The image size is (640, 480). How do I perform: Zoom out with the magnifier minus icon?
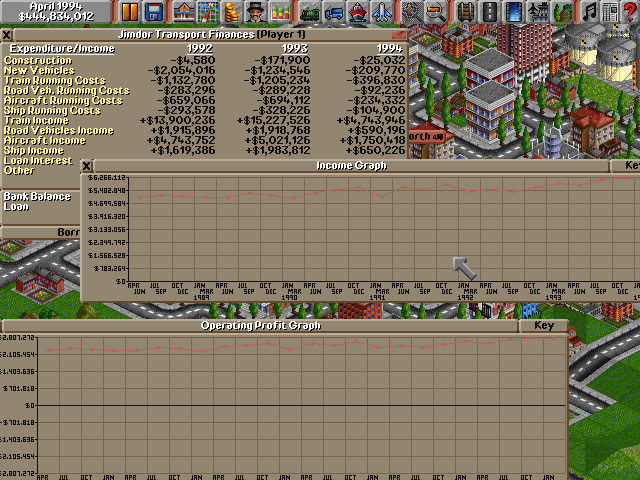[x=436, y=12]
